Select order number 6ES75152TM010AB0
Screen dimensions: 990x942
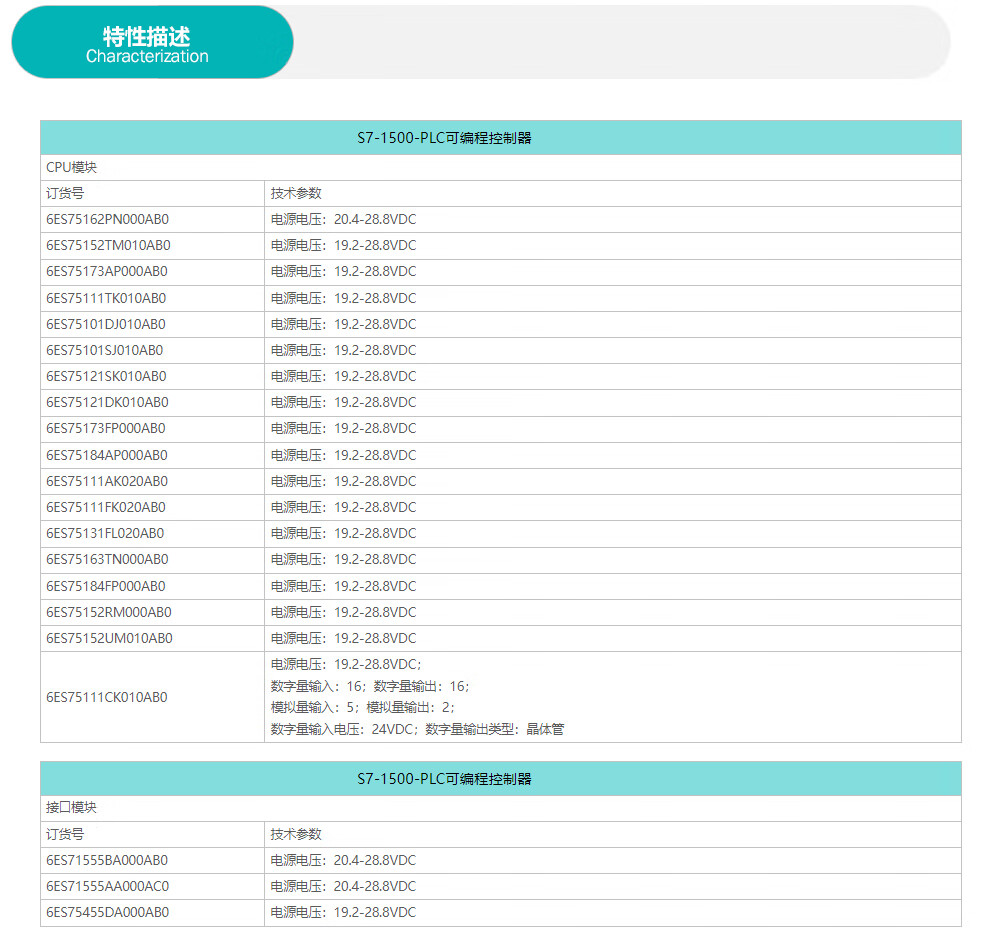click(x=108, y=245)
